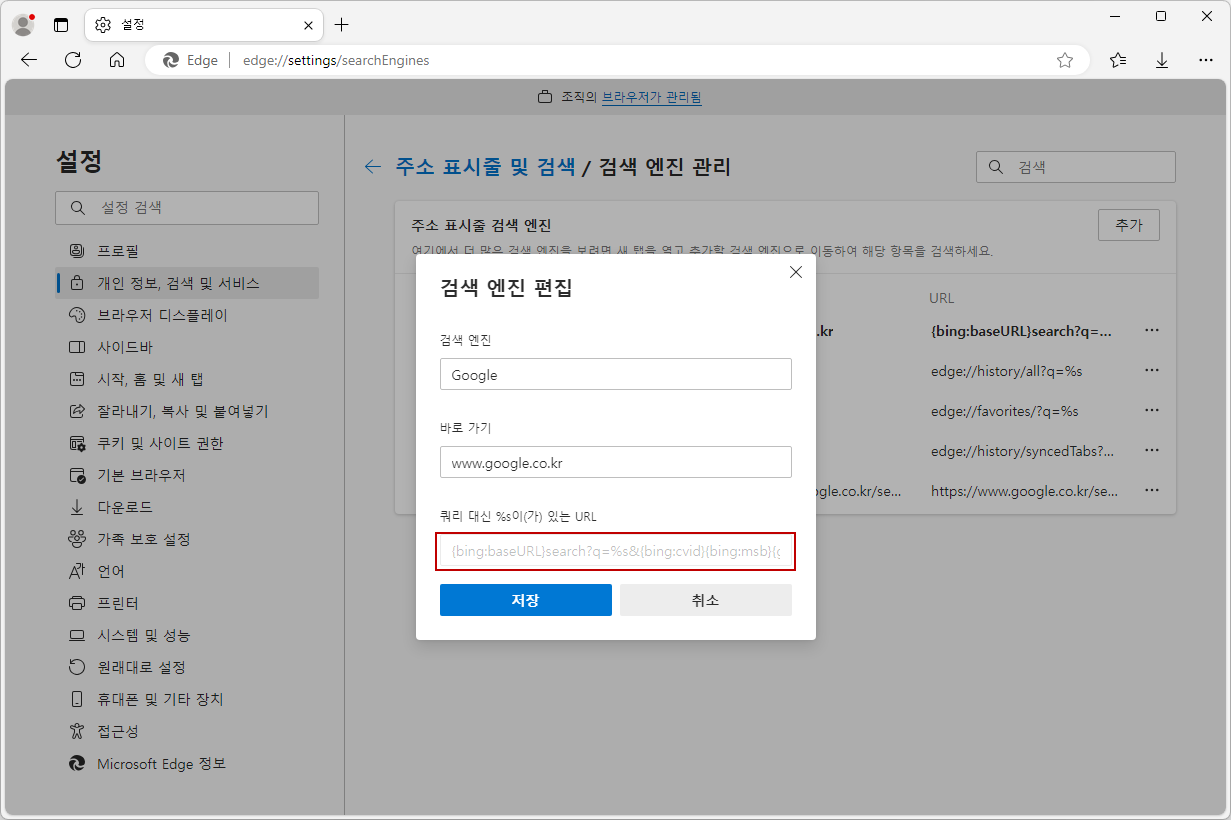Viewport: 1231px width, 820px height.
Task: Open the downloads toolbar icon
Action: (x=1162, y=60)
